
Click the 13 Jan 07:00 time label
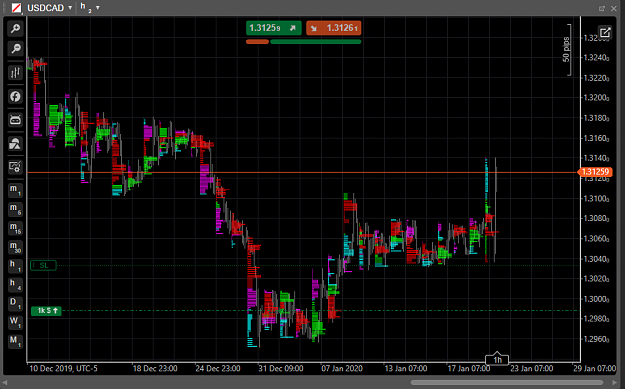[x=406, y=368]
